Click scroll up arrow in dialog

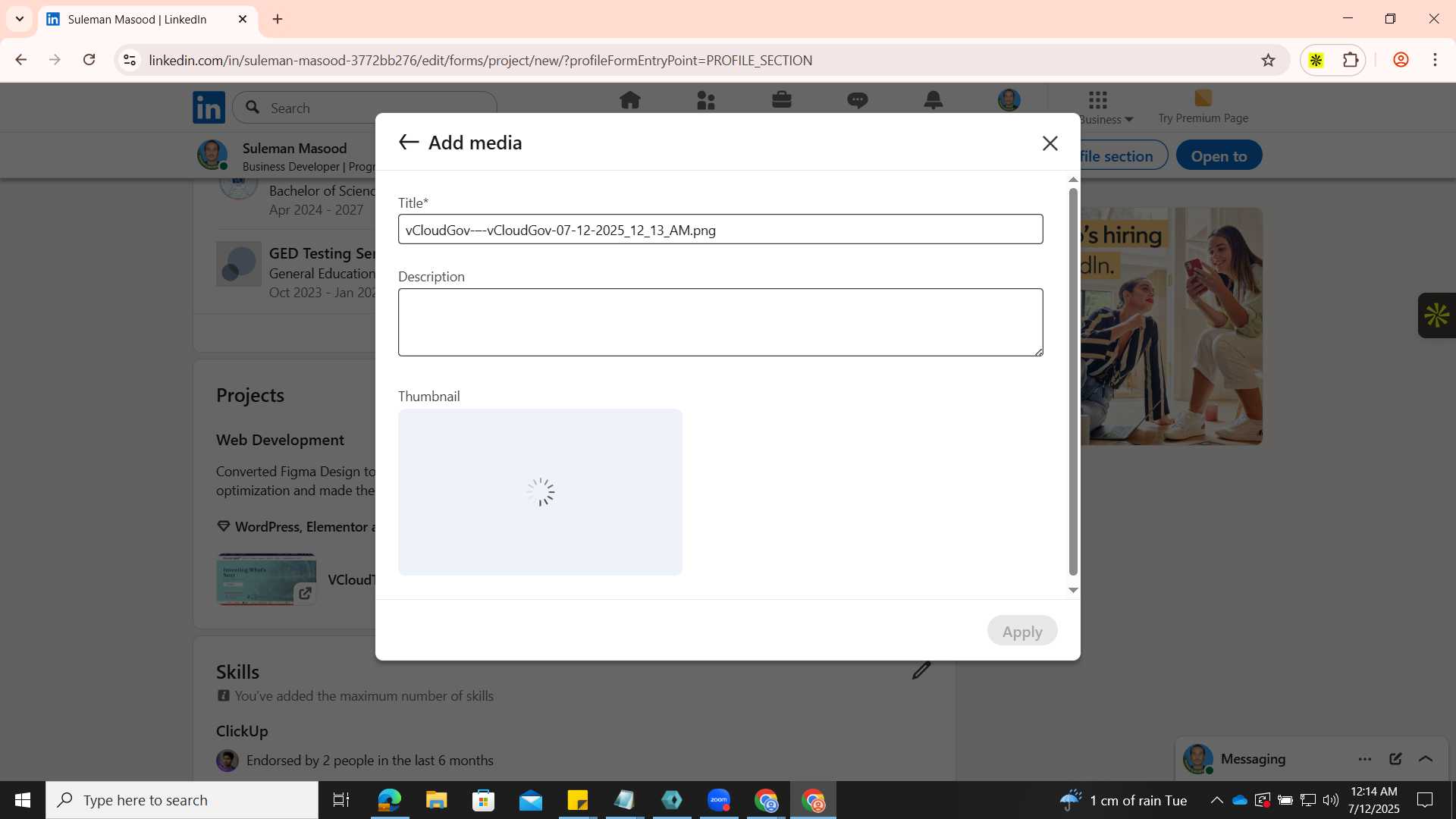[1073, 180]
